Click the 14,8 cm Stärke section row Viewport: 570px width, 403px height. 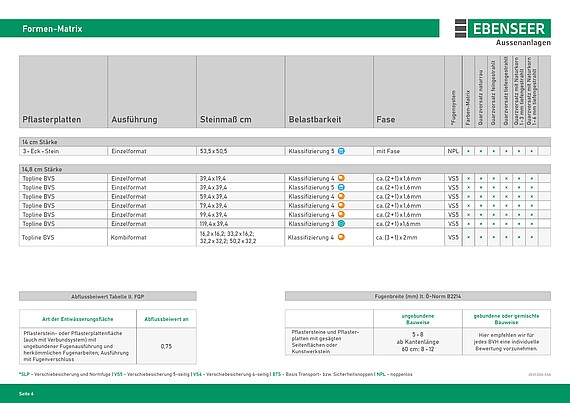pos(285,169)
